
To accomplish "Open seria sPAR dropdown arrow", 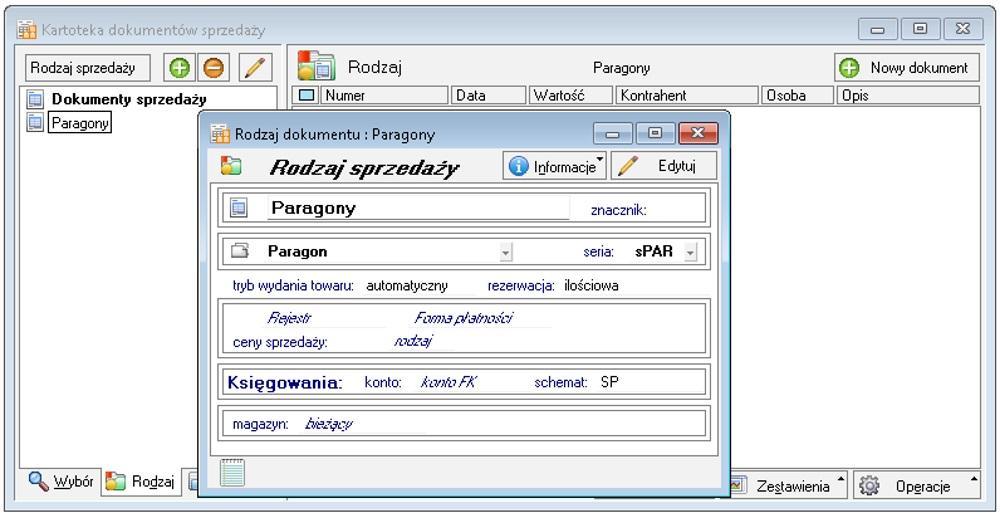I will (689, 253).
